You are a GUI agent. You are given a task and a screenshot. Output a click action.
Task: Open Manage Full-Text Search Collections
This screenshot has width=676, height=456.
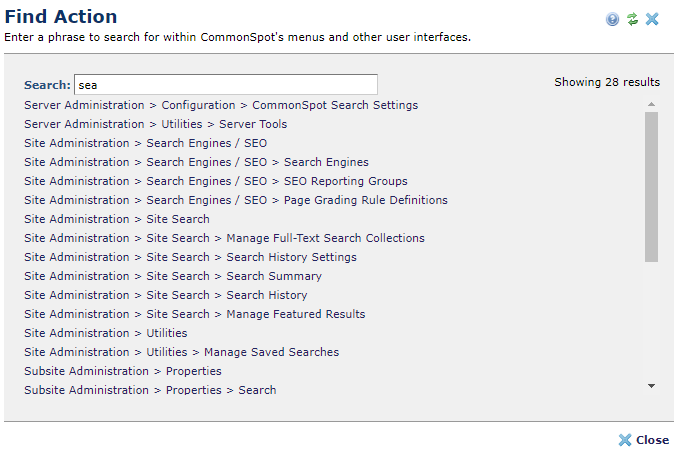coord(325,238)
